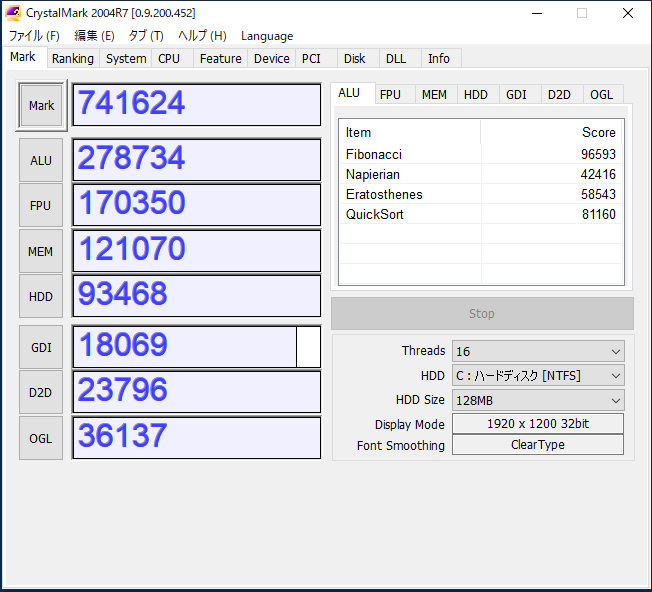Click the OGL score 36137

tap(197, 438)
